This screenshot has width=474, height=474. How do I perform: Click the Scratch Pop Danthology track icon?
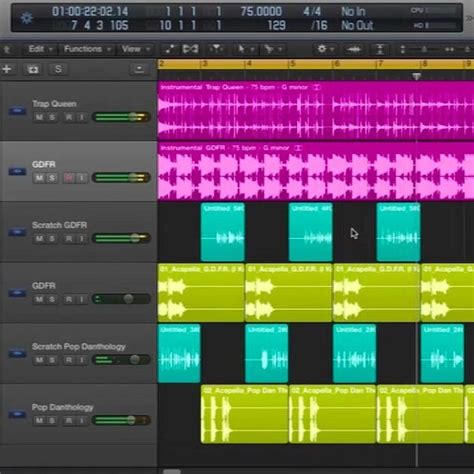pyautogui.click(x=17, y=353)
